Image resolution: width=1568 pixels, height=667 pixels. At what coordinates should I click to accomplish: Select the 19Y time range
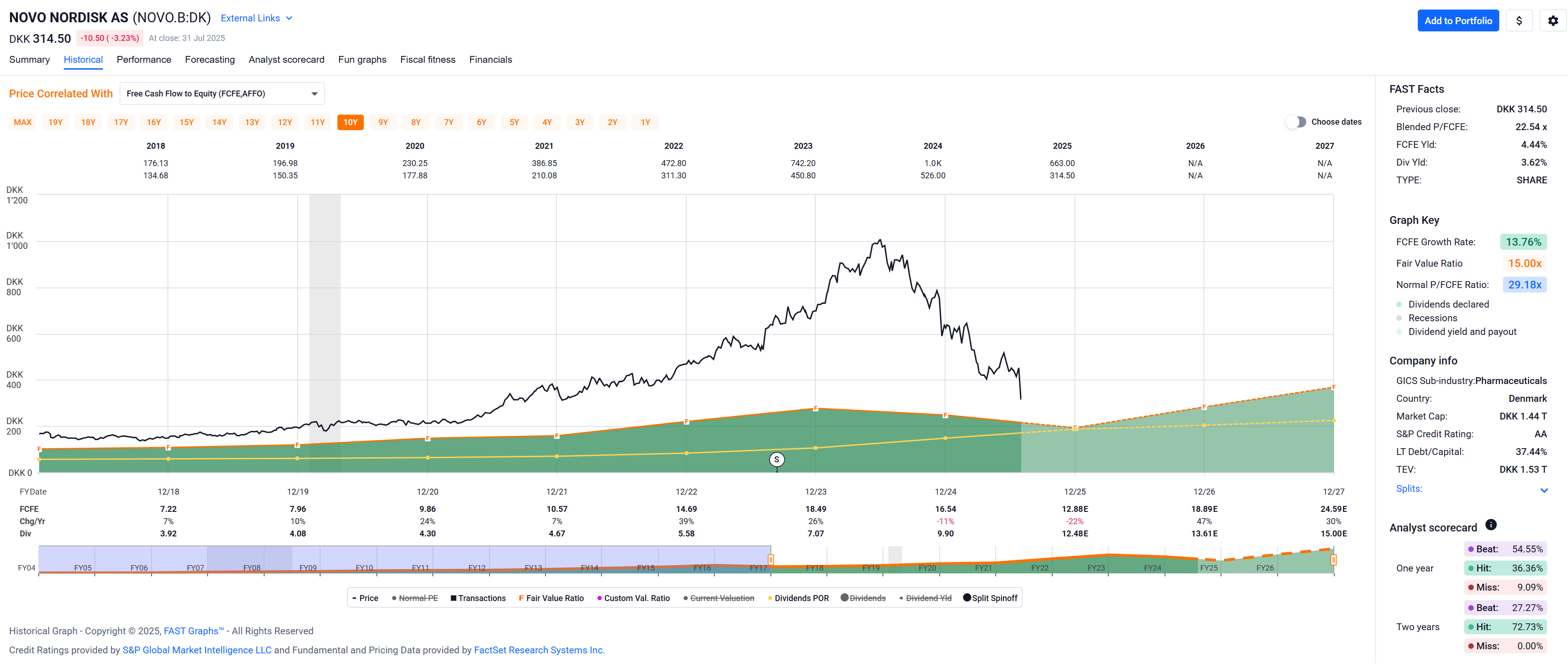(56, 122)
